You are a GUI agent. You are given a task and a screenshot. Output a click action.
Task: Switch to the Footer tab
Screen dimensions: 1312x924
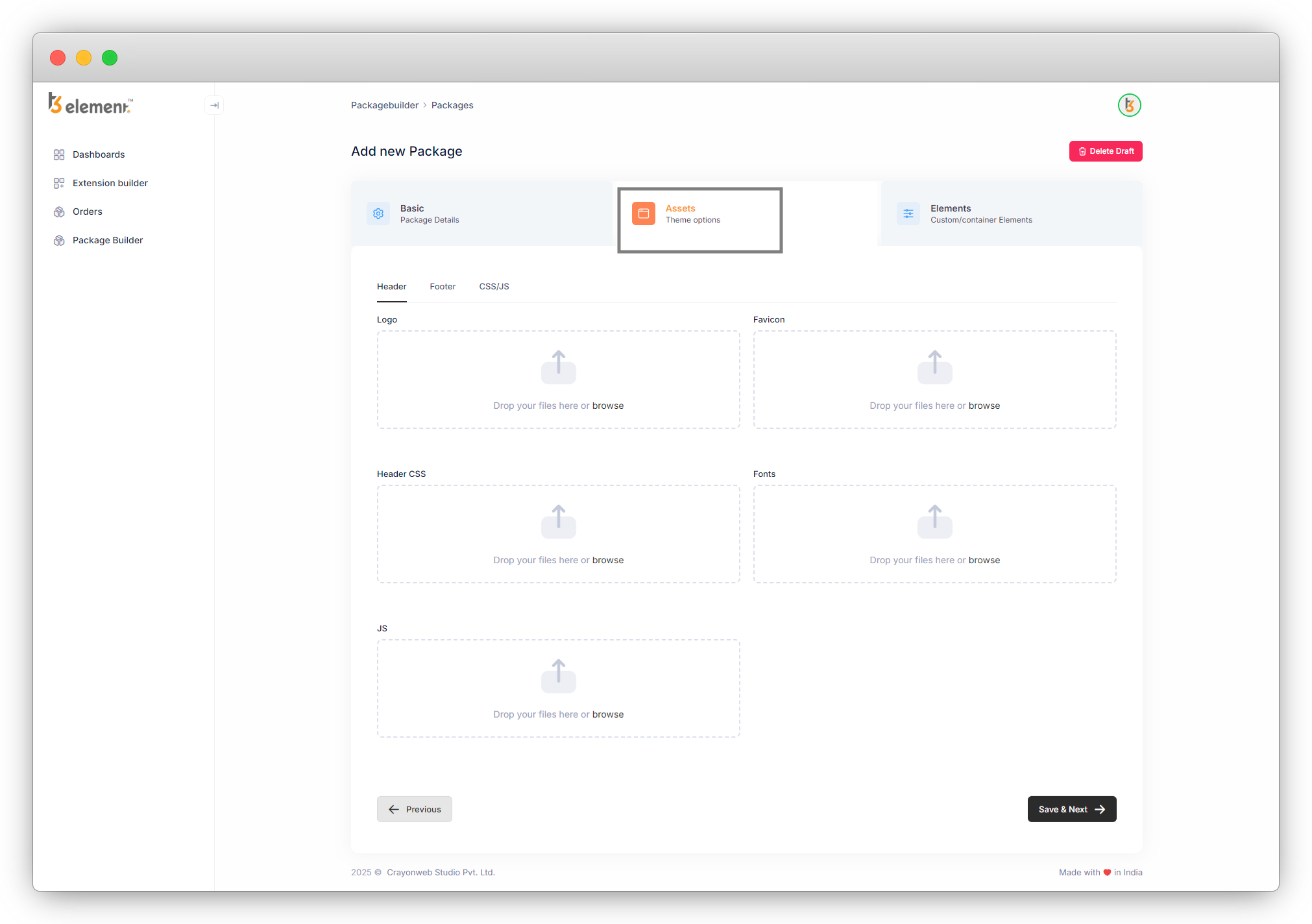point(443,286)
